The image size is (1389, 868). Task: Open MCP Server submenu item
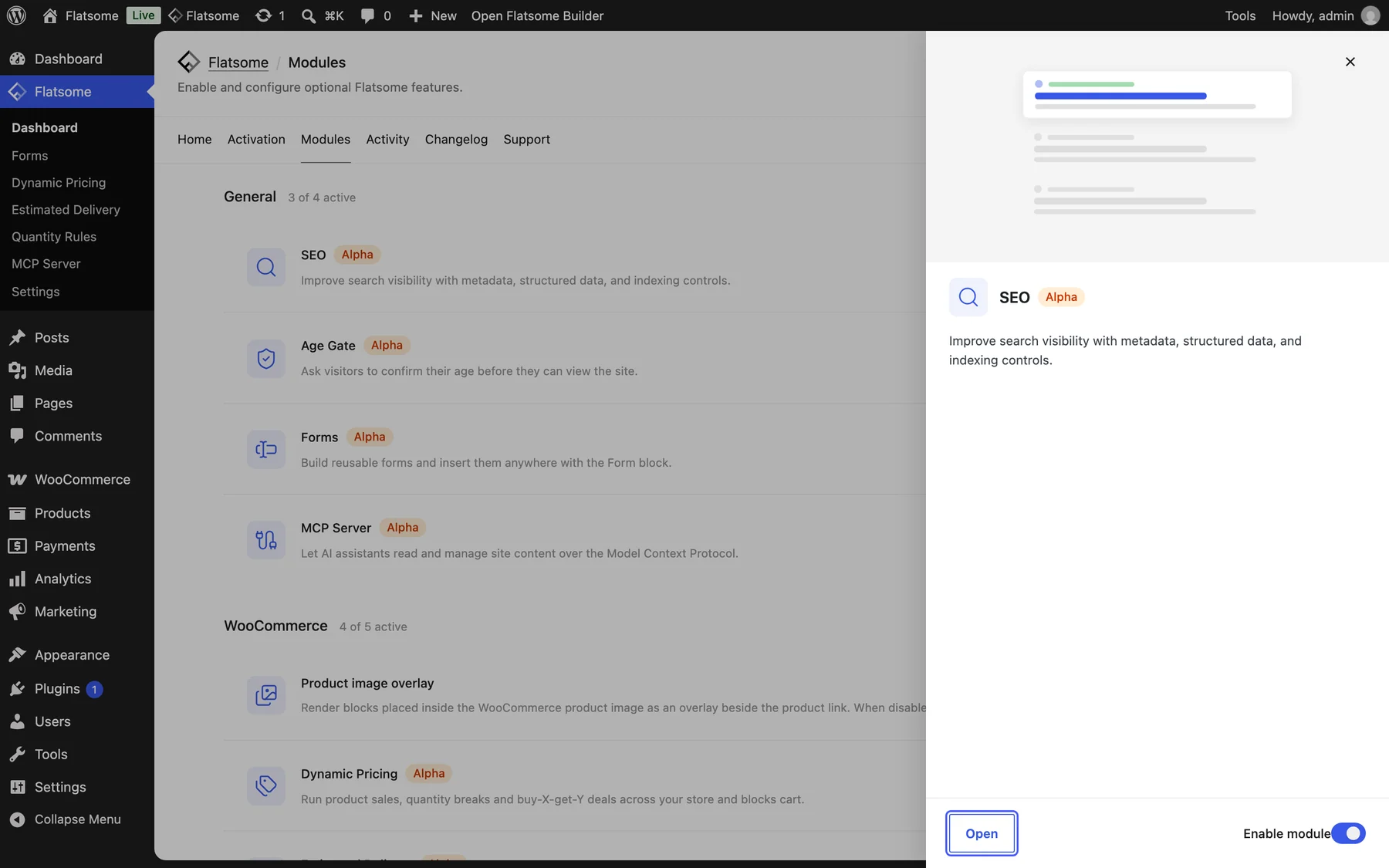tap(46, 264)
